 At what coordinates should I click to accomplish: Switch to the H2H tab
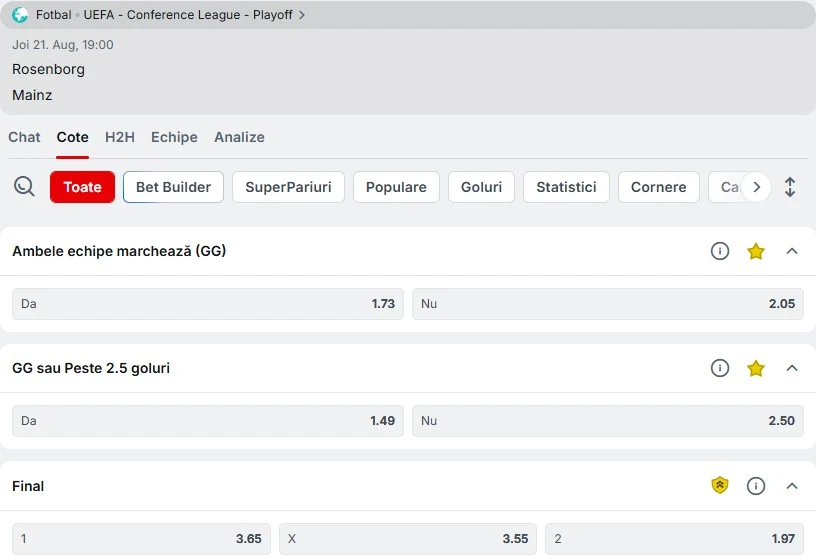(120, 137)
